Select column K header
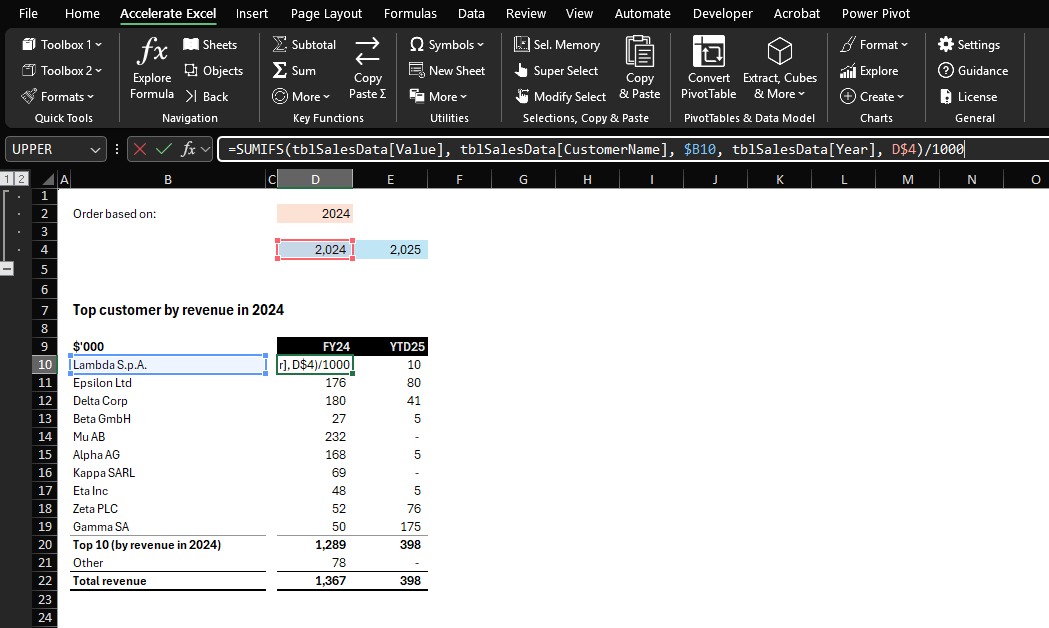 779,179
